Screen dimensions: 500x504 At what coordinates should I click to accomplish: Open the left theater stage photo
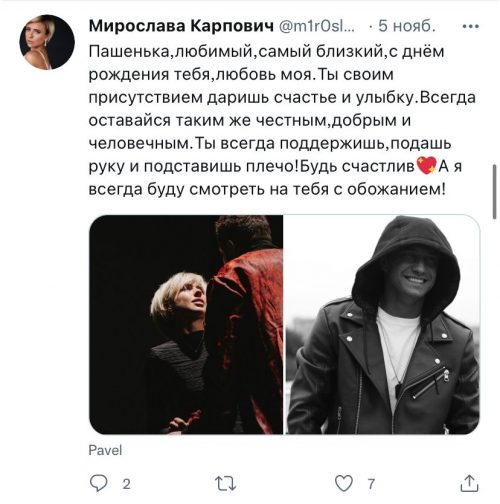(186, 324)
